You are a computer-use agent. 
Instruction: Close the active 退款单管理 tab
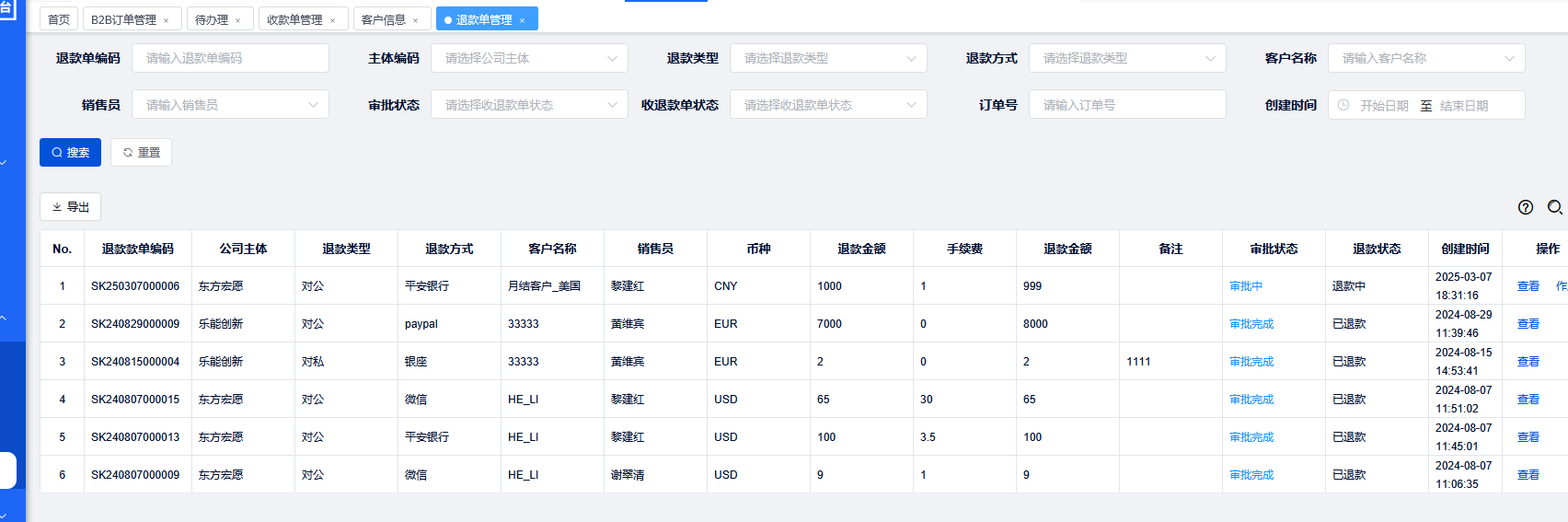(x=523, y=20)
